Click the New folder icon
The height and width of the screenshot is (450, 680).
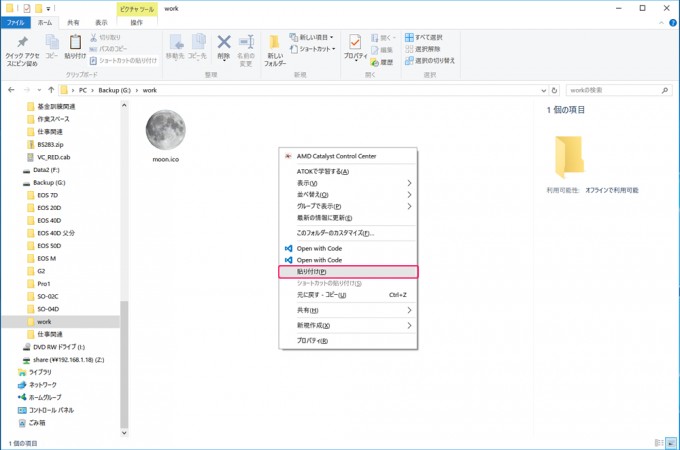pyautogui.click(x=274, y=42)
